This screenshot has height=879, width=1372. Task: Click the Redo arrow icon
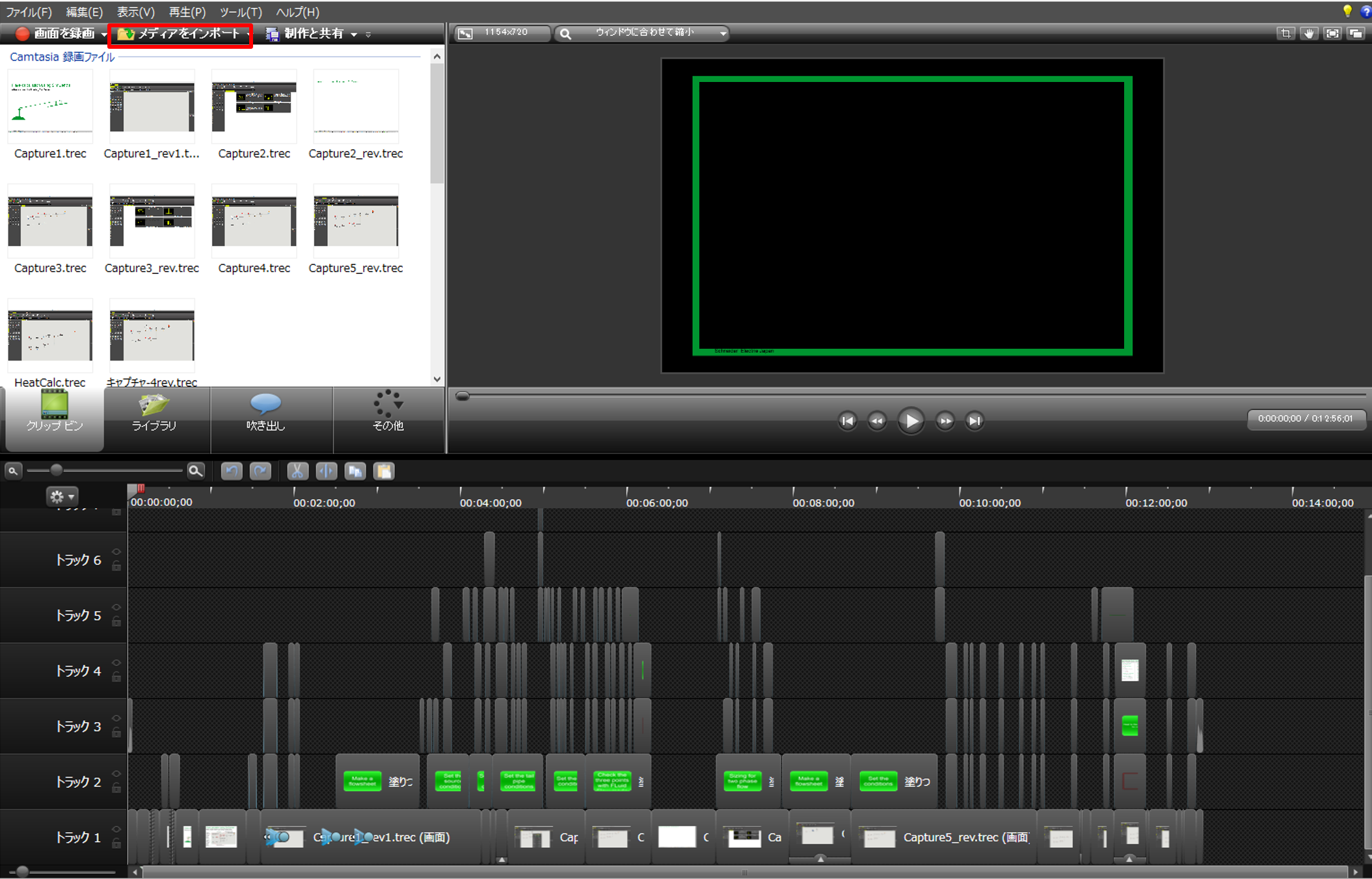[260, 471]
